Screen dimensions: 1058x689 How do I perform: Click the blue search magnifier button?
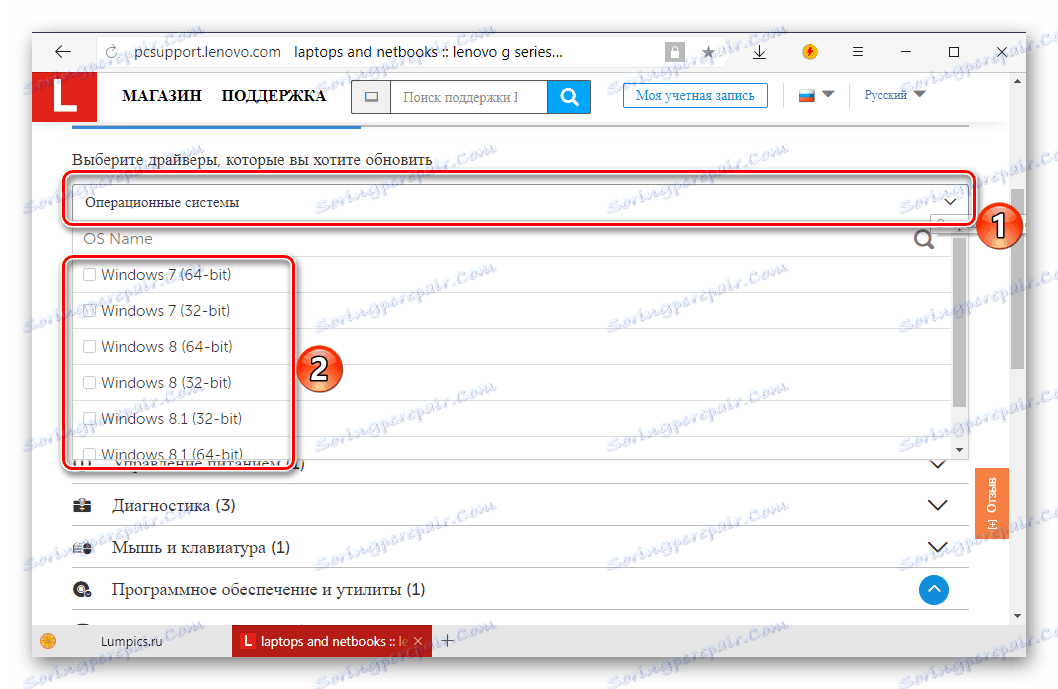click(569, 97)
